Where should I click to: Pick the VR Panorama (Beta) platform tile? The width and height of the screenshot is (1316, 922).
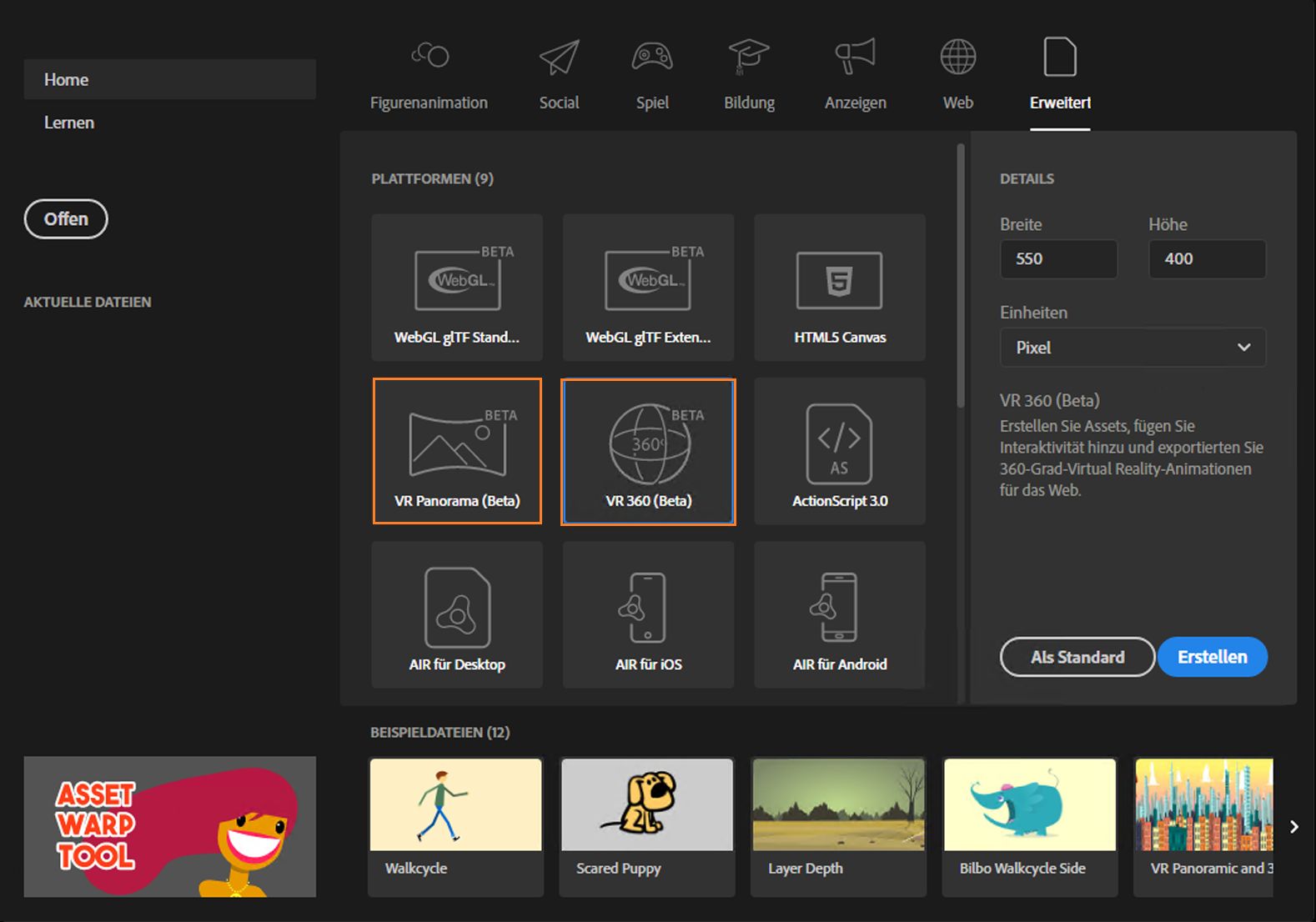pos(457,451)
